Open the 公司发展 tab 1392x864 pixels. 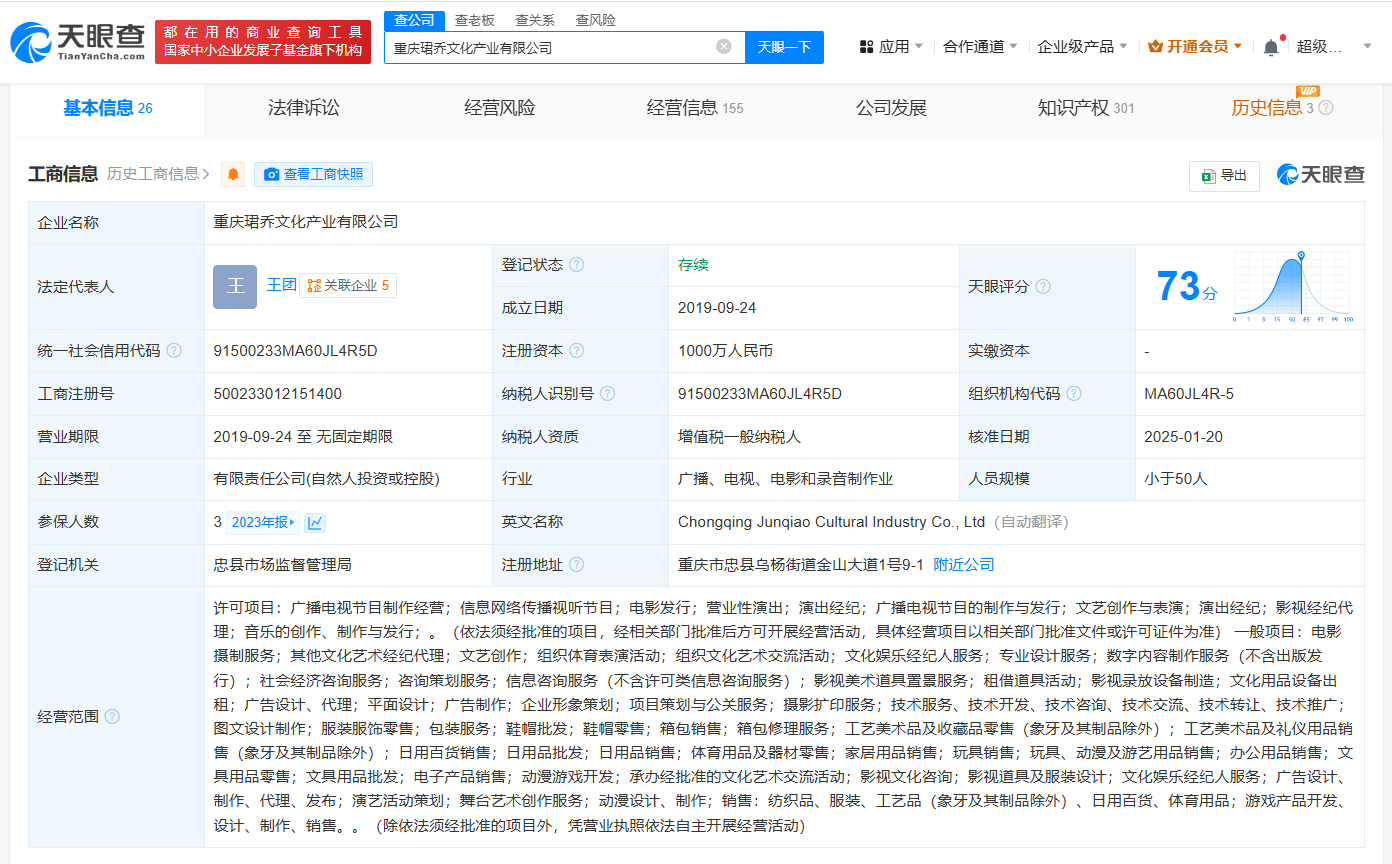point(891,108)
